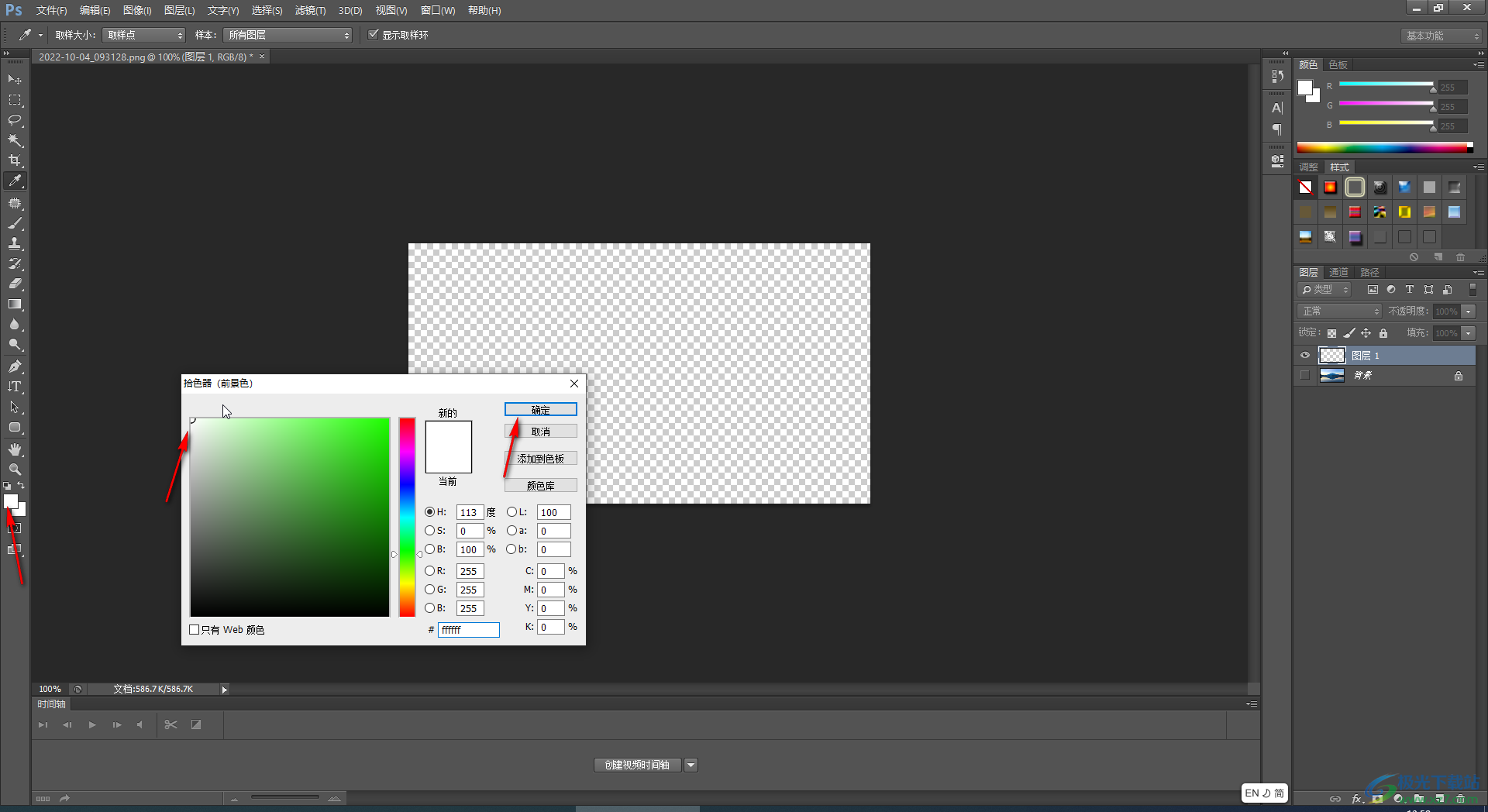Select the Healing Brush tool
Image resolution: width=1488 pixels, height=812 pixels.
[15, 203]
